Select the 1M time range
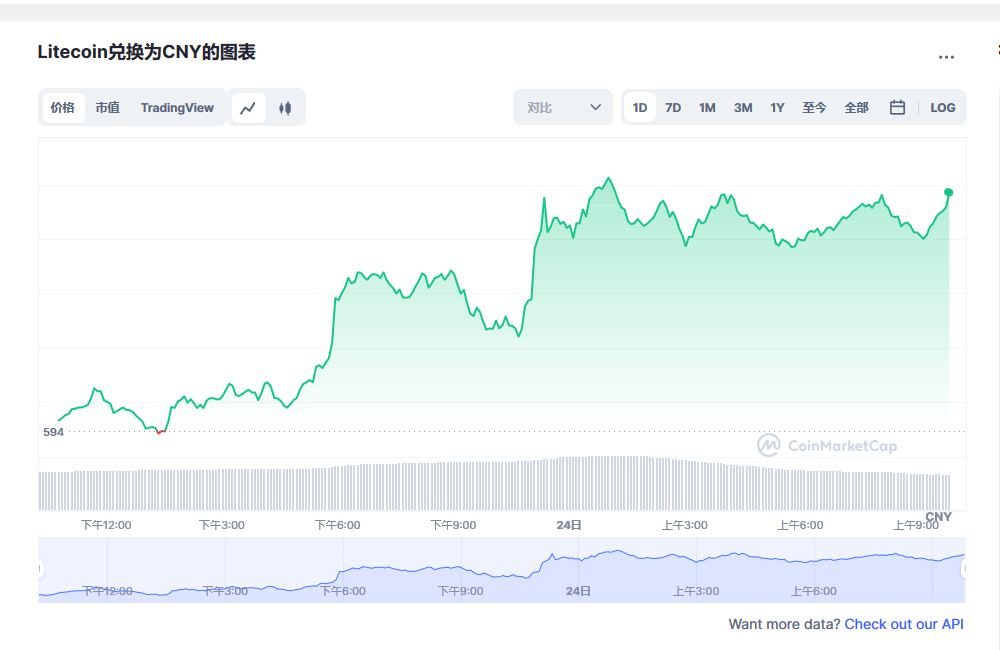The image size is (1000, 650). 707,108
